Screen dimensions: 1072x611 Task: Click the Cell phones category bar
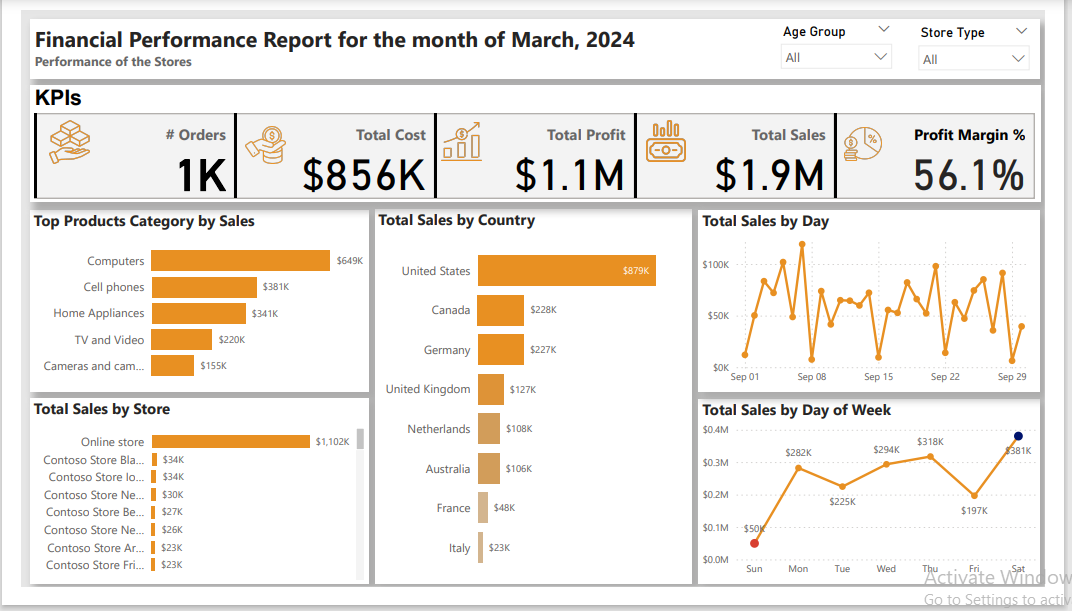coord(204,287)
